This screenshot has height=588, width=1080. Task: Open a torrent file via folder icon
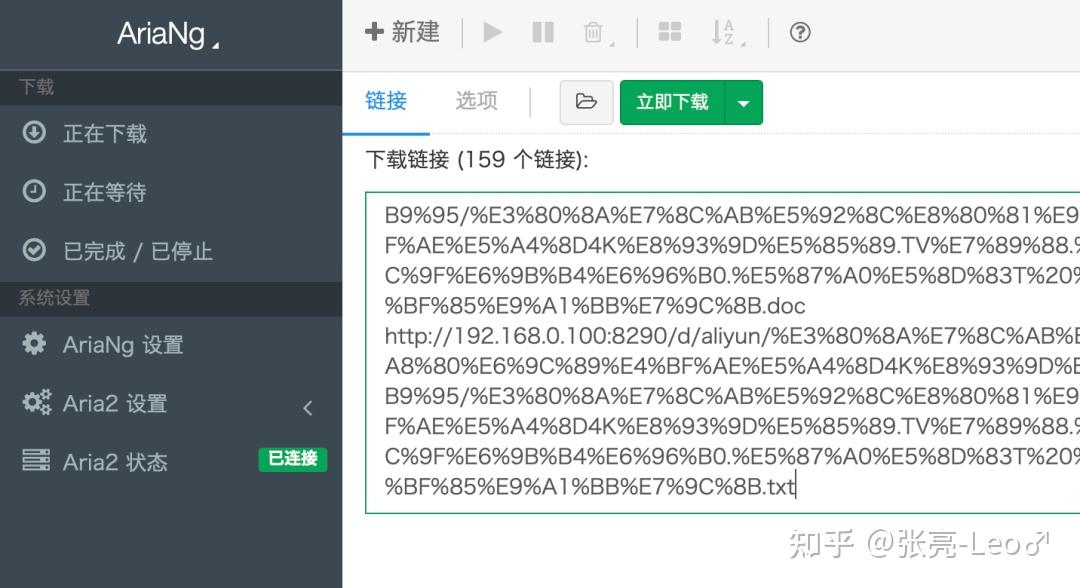click(586, 101)
